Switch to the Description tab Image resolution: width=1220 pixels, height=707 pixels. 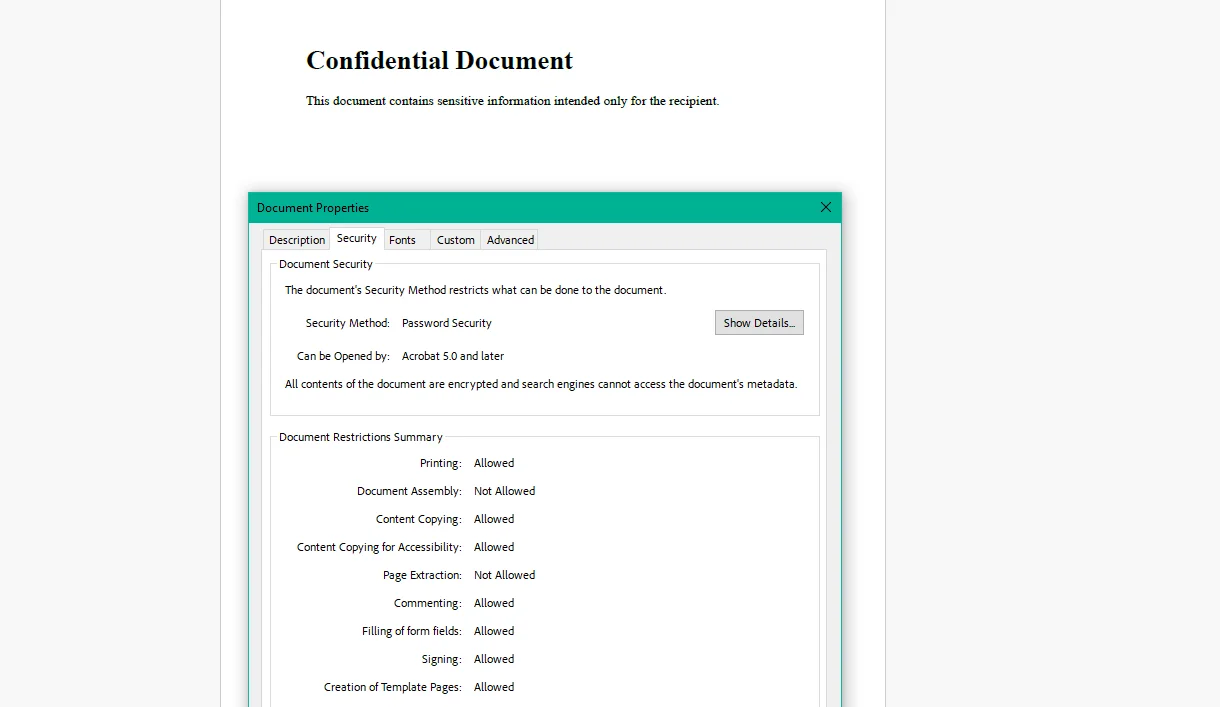[296, 240]
